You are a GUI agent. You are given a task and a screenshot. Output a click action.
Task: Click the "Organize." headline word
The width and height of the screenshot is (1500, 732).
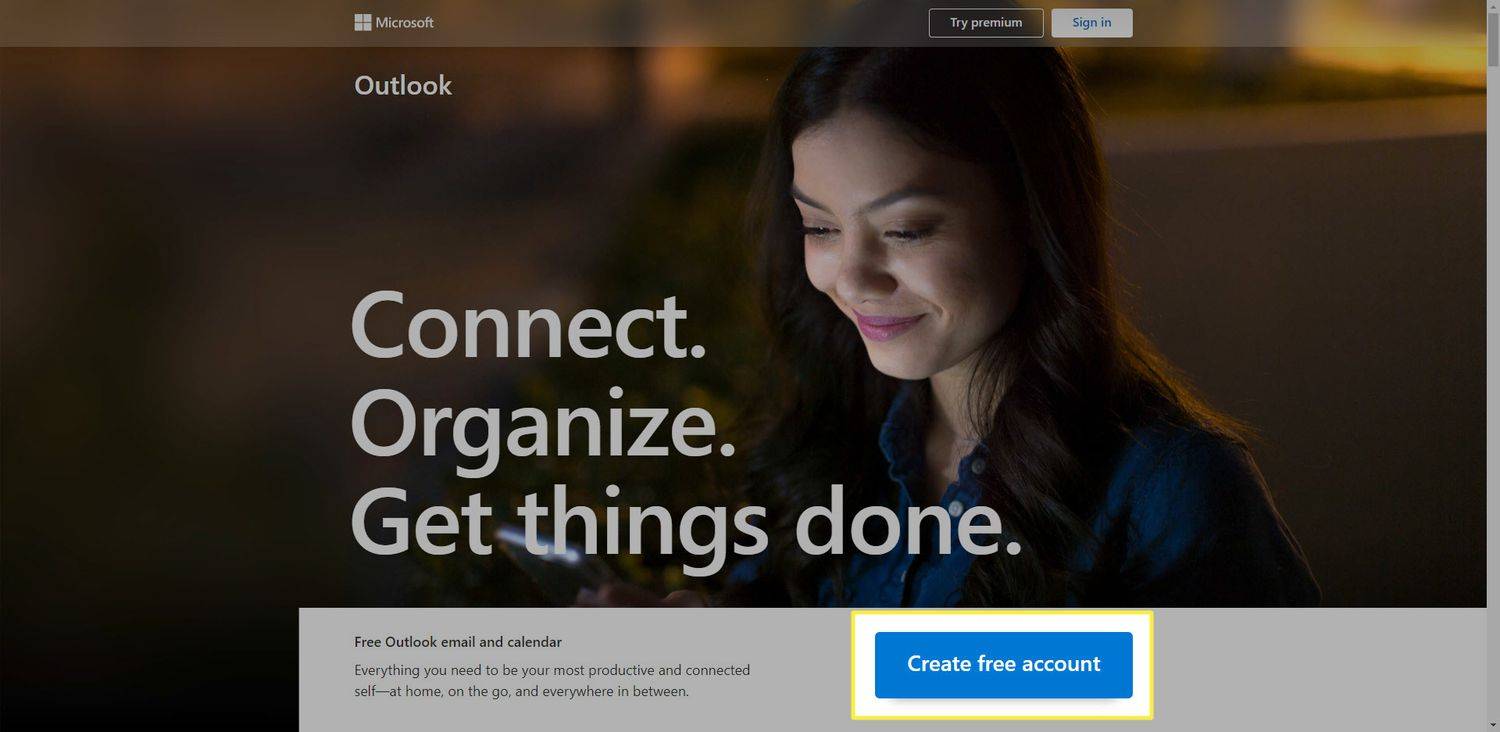coord(544,425)
